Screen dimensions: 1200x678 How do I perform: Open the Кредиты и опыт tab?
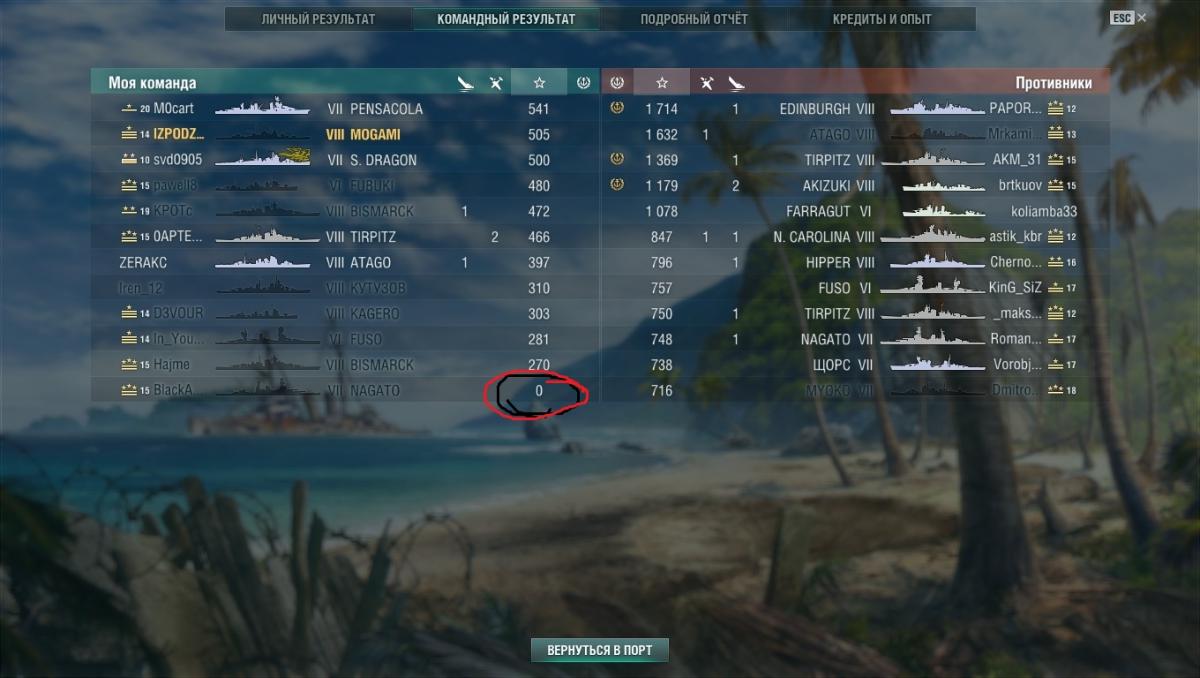tap(882, 19)
